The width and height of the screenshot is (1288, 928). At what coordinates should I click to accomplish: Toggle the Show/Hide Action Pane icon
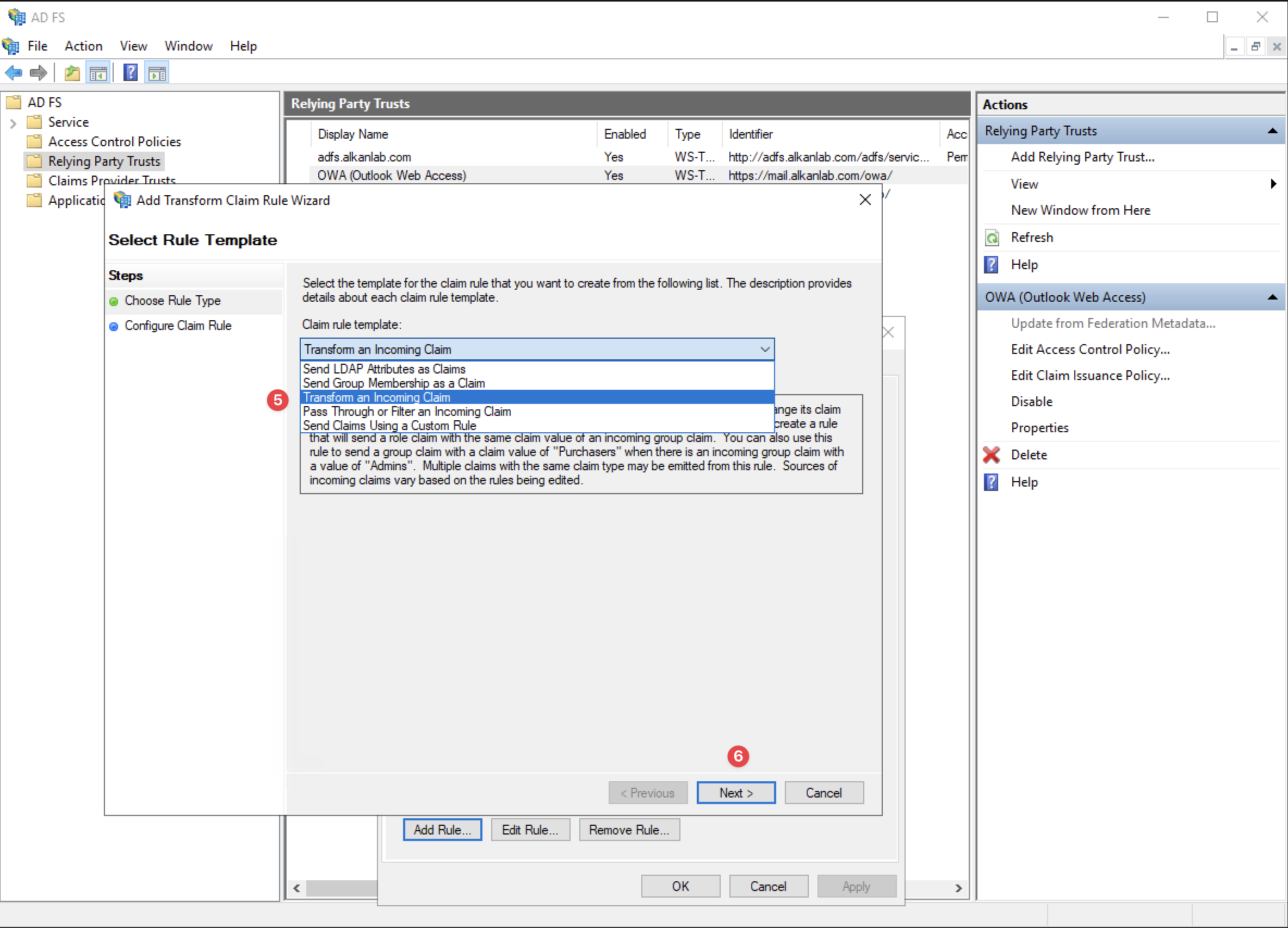point(157,73)
